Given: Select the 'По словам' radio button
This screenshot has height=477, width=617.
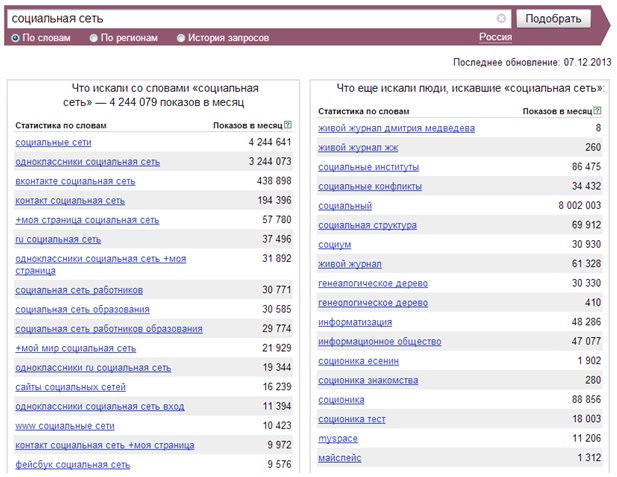Looking at the screenshot, I should [x=15, y=38].
